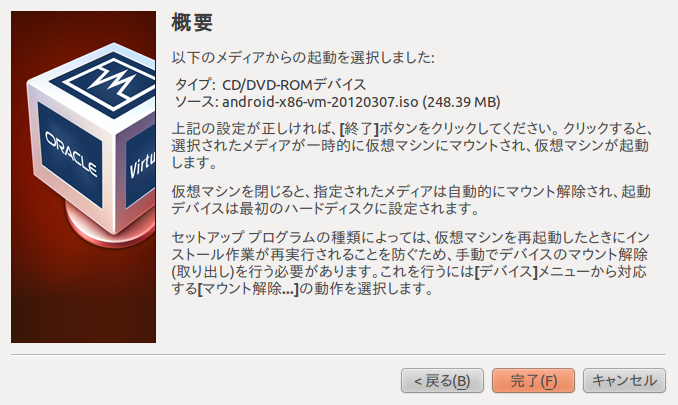This screenshot has height=405, width=678.
Task: Click the ソース: label
Action: [196, 102]
